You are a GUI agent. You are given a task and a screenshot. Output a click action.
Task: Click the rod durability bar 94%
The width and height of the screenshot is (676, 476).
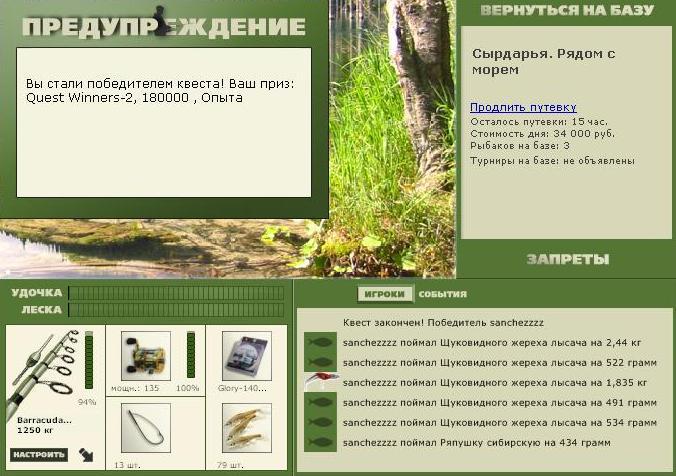[89, 360]
